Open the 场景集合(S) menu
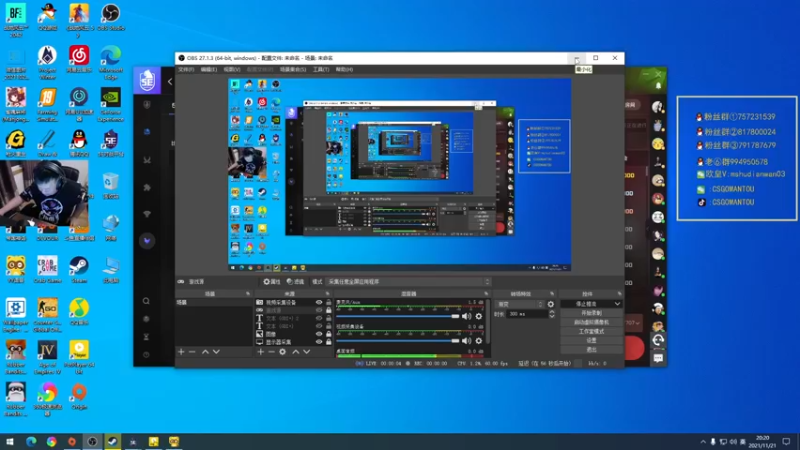Screen dimensions: 800x450 (x=293, y=69)
